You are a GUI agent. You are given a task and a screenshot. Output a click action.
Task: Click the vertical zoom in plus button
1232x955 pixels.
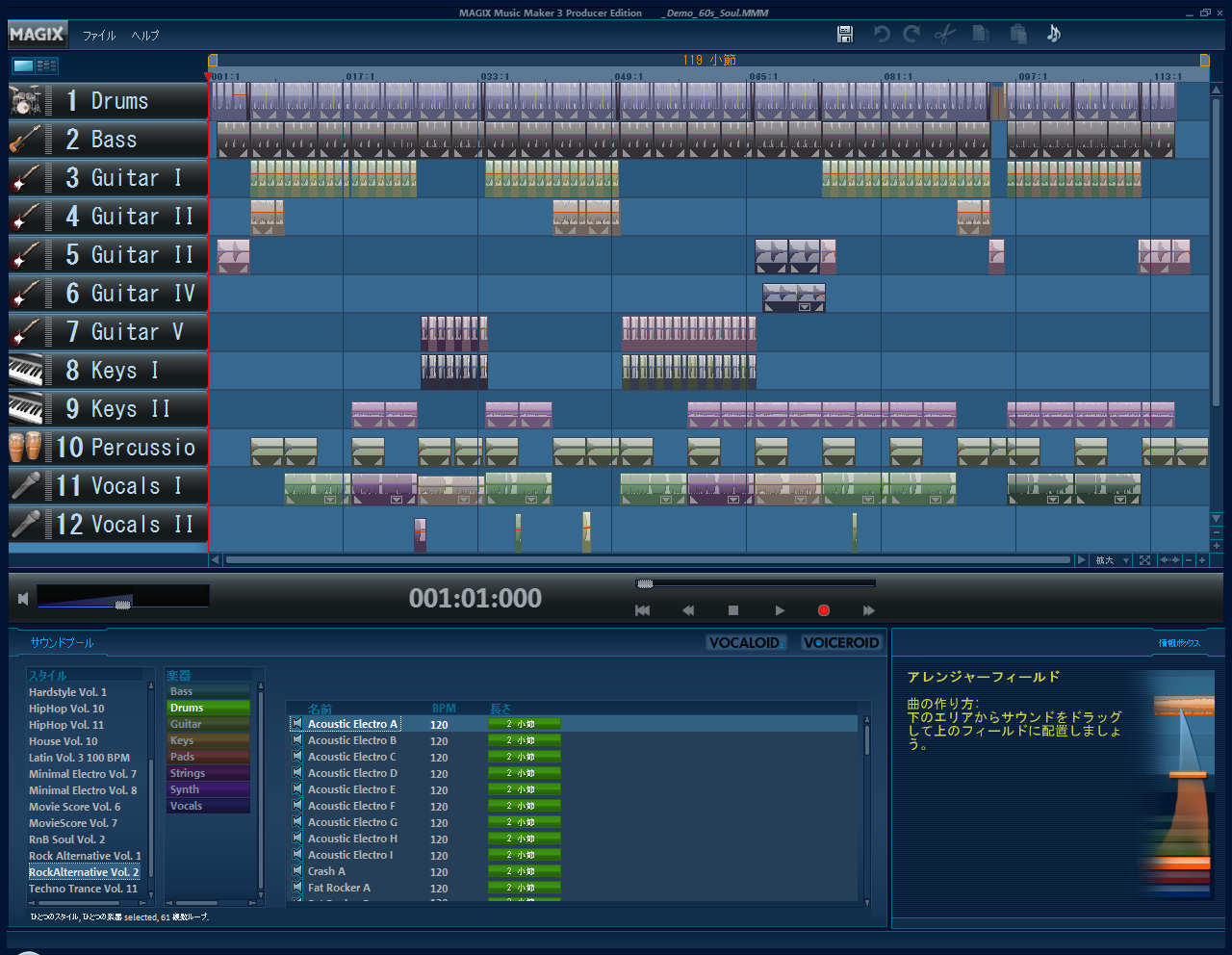tap(1217, 546)
